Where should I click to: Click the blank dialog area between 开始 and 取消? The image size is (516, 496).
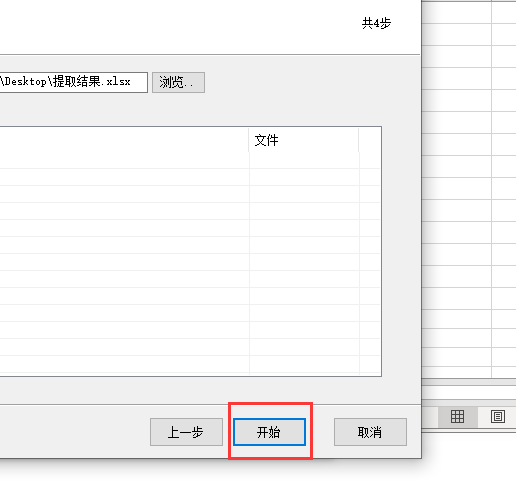320,432
